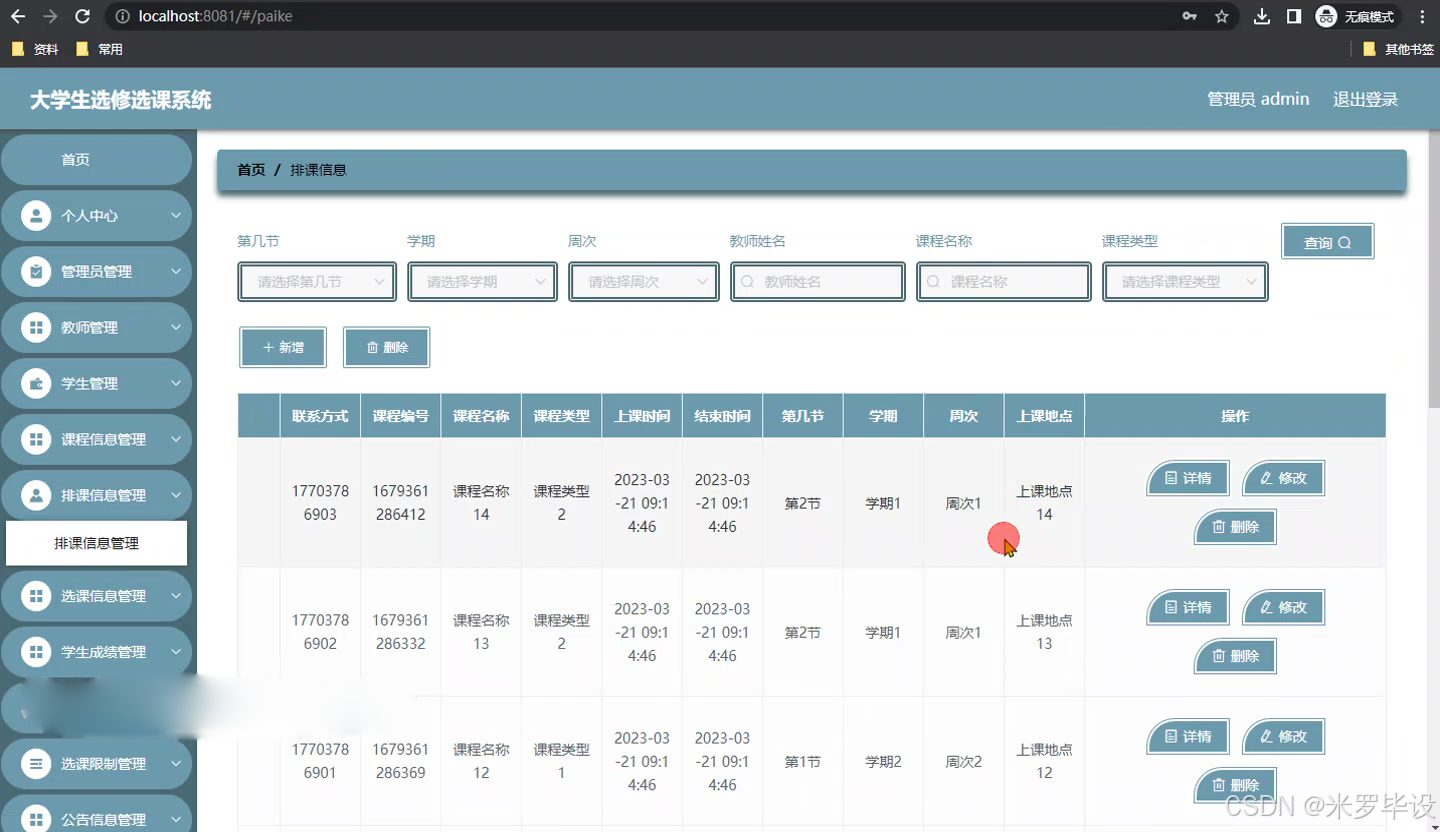Expand the 选课信息管理 sidebar menu
This screenshot has width=1440, height=832.
96,596
